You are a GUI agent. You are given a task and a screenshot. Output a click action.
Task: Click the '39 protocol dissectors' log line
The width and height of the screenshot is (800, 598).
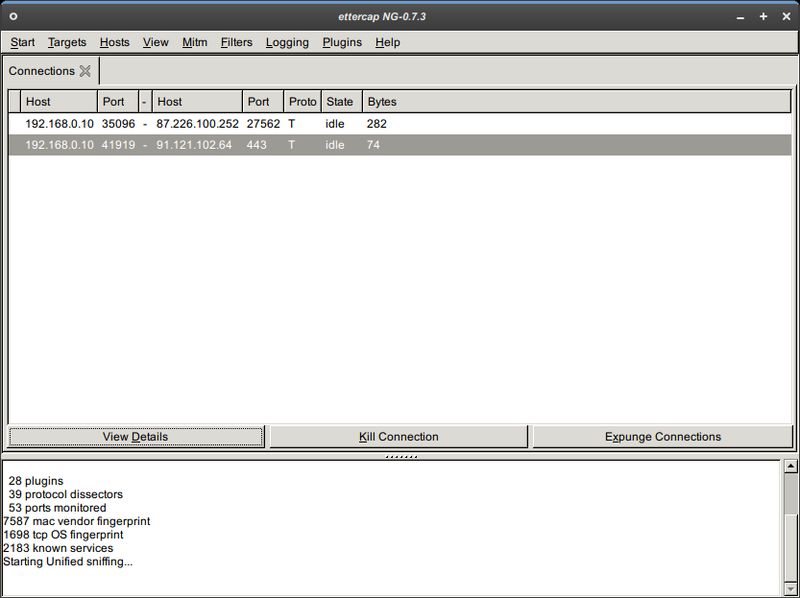pos(65,494)
